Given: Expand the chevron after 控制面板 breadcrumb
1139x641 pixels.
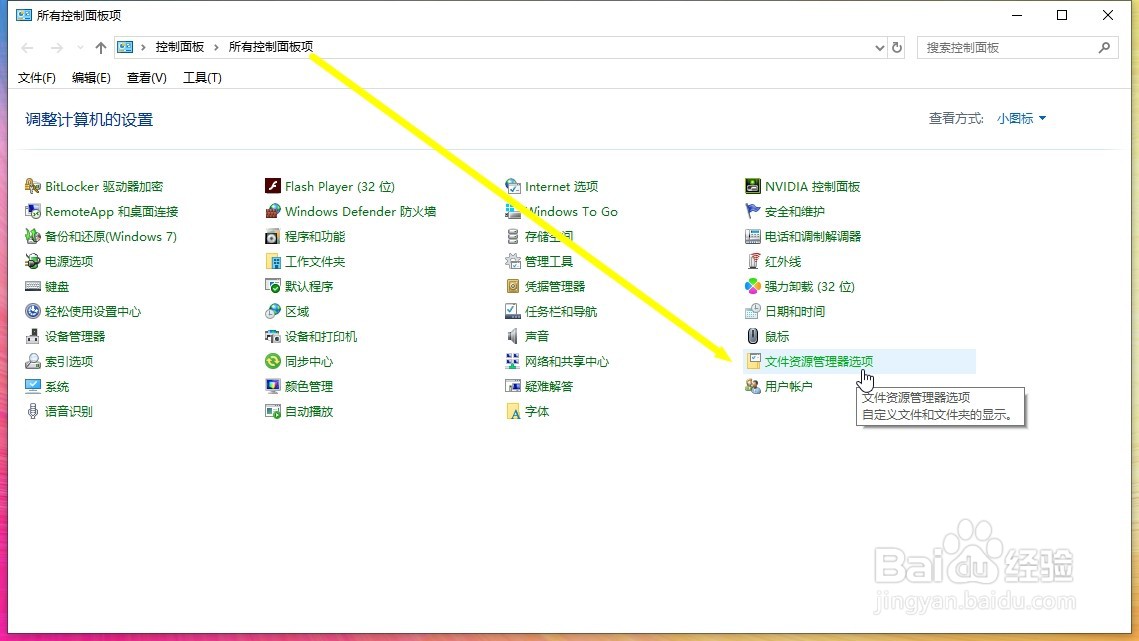Looking at the screenshot, I should [x=216, y=47].
